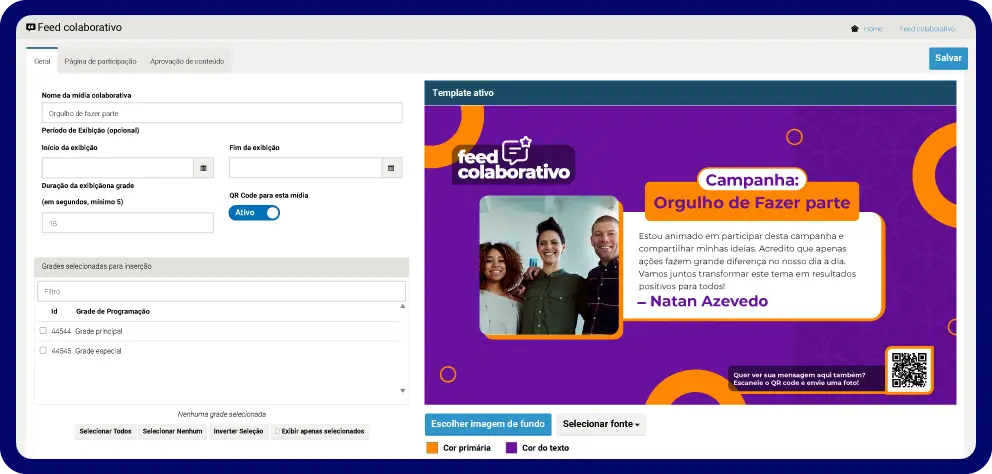Screen dimensions: 992x474
Task: Click the Grades selecionadas para inserção header
Action: pos(221,266)
